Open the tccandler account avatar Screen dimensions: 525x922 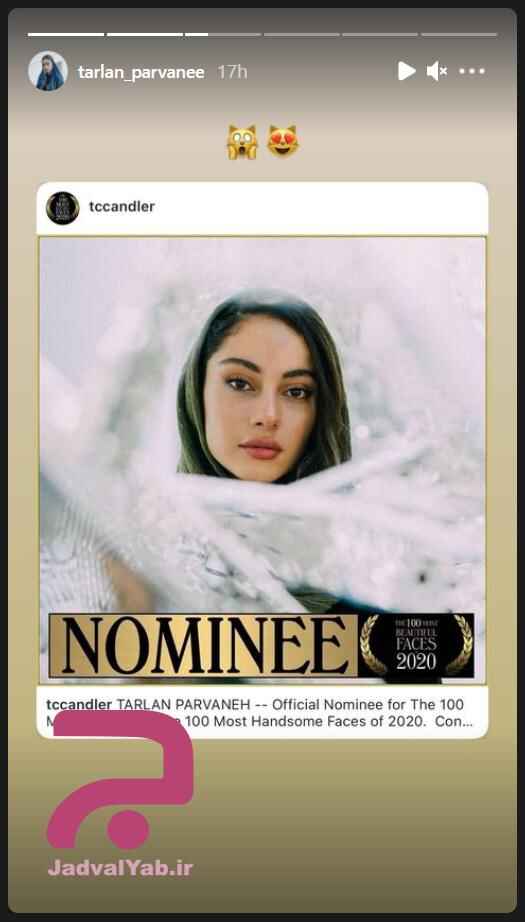[x=62, y=208]
